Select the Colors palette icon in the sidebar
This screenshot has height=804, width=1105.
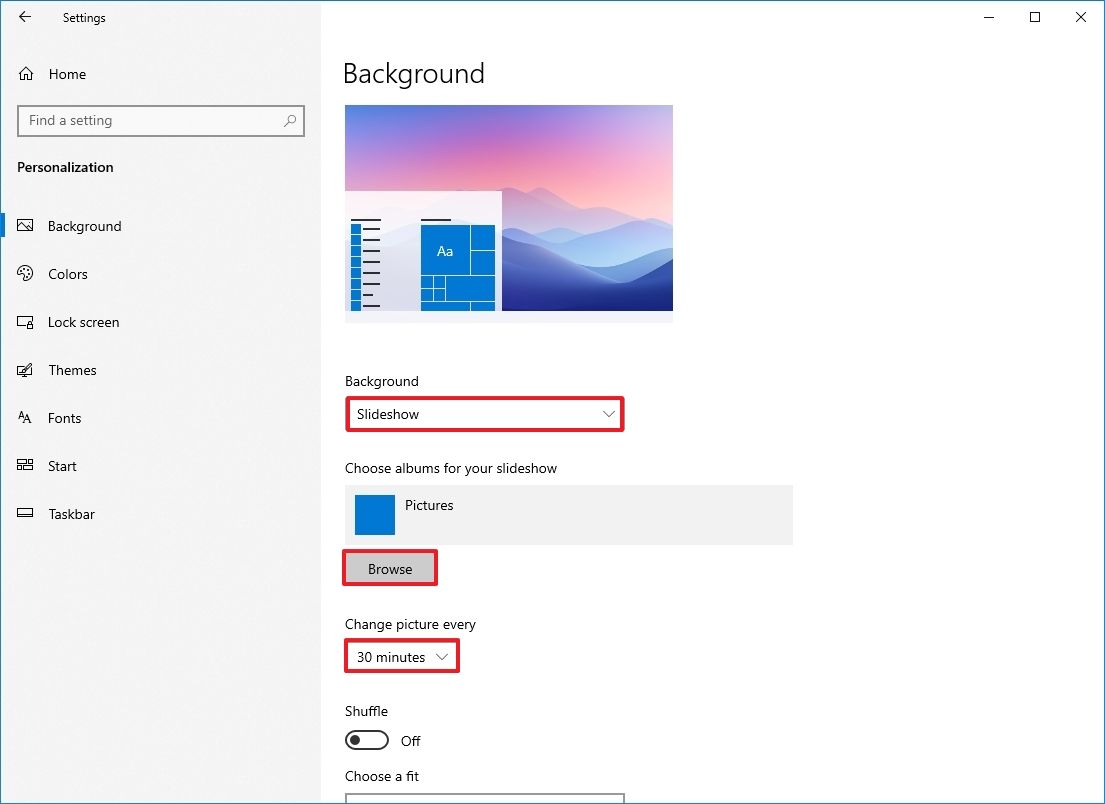pyautogui.click(x=24, y=274)
